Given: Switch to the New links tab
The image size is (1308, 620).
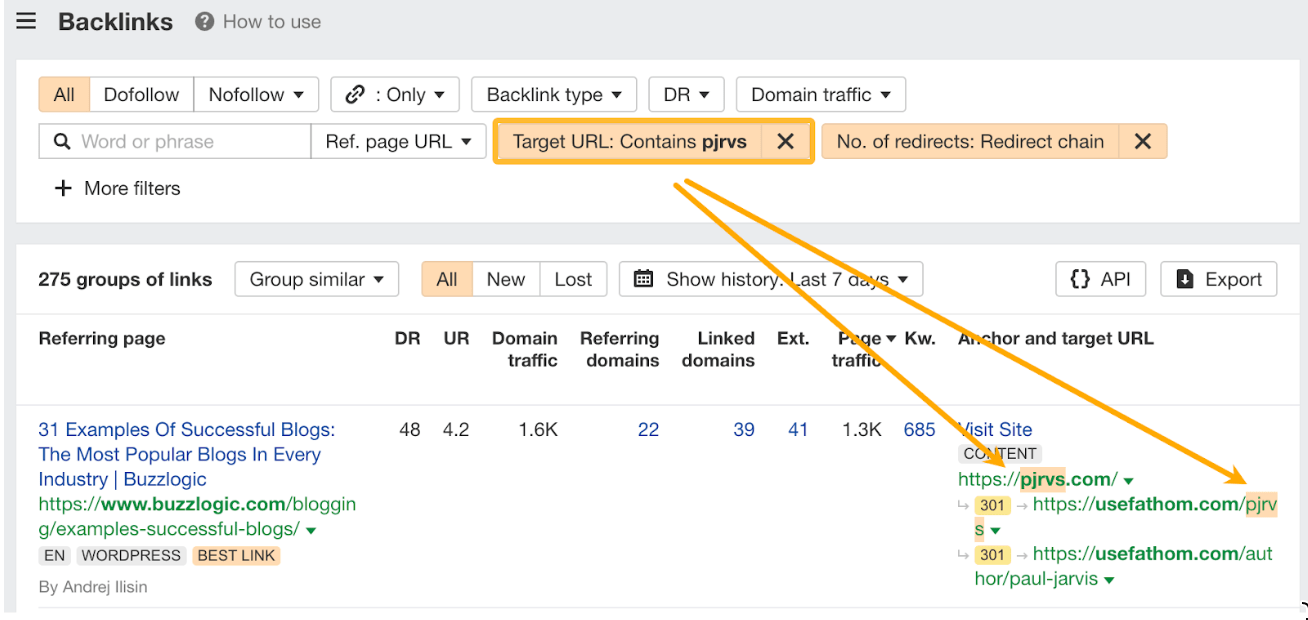Looking at the screenshot, I should click(x=505, y=280).
